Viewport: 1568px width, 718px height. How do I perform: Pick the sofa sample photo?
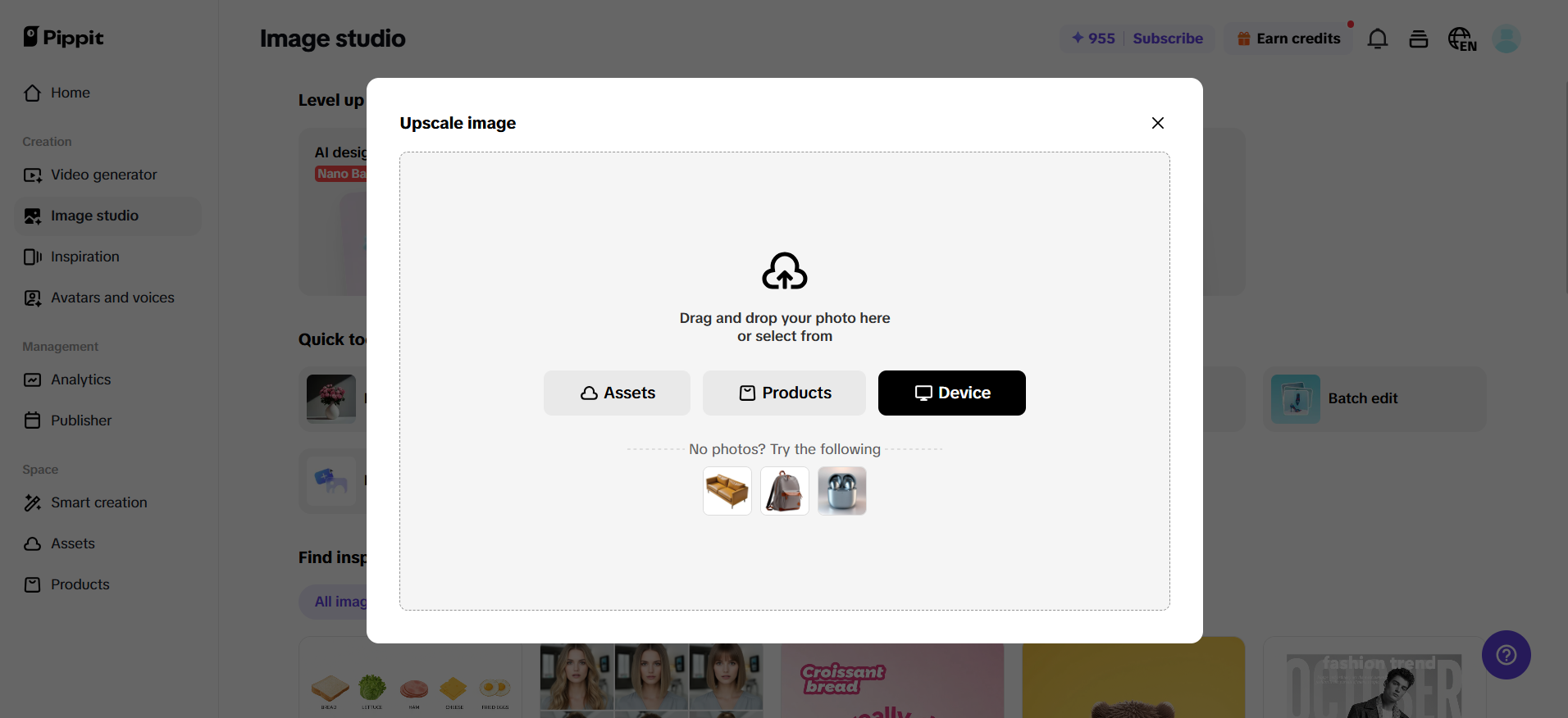tap(727, 491)
